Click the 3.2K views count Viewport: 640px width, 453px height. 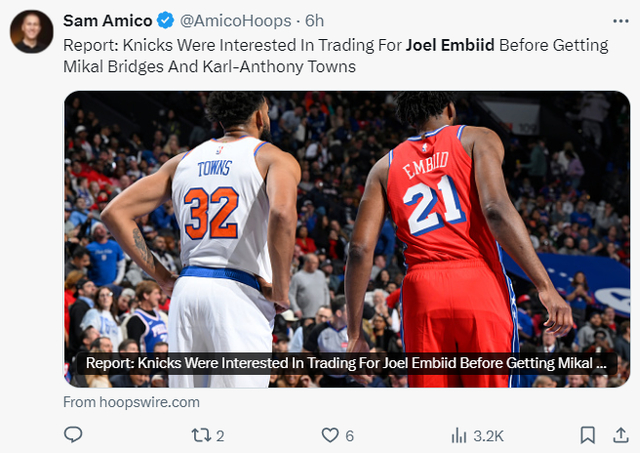(488, 436)
